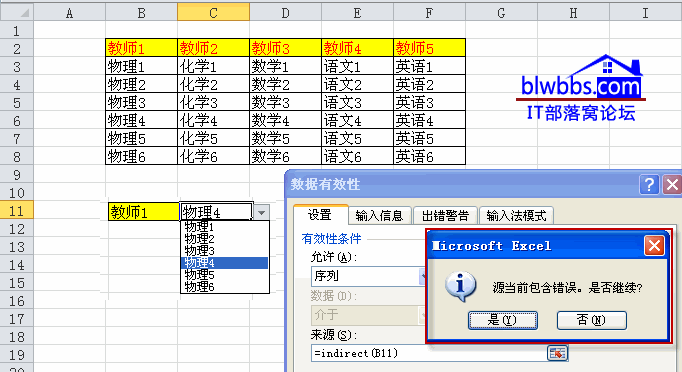Select 物理1 in the dropdown list
This screenshot has width=682, height=372.
224,227
